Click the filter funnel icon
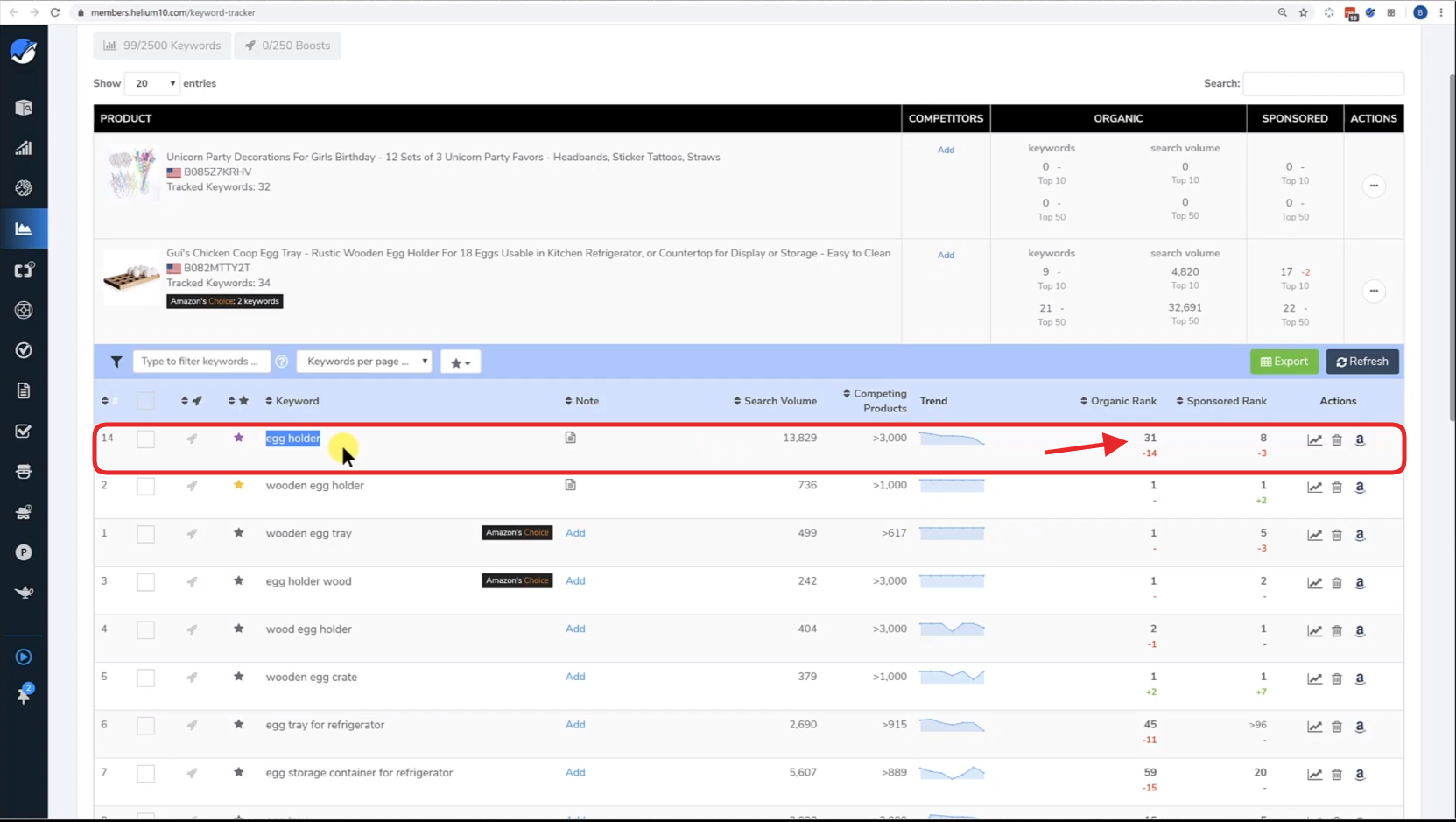Viewport: 1456px width, 822px height. (x=116, y=362)
